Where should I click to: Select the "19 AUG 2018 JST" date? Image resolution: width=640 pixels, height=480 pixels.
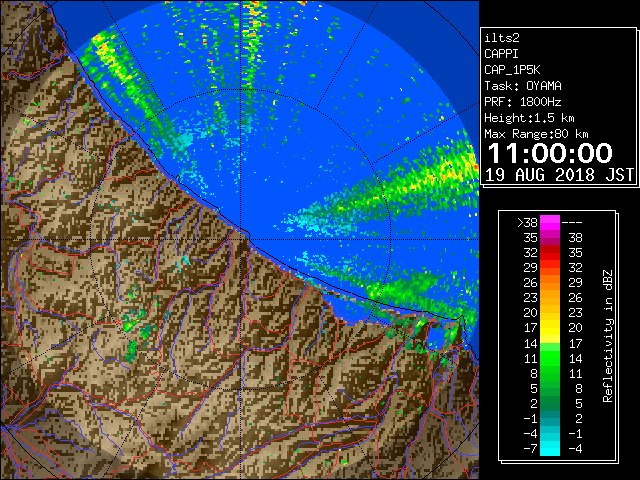coord(560,175)
